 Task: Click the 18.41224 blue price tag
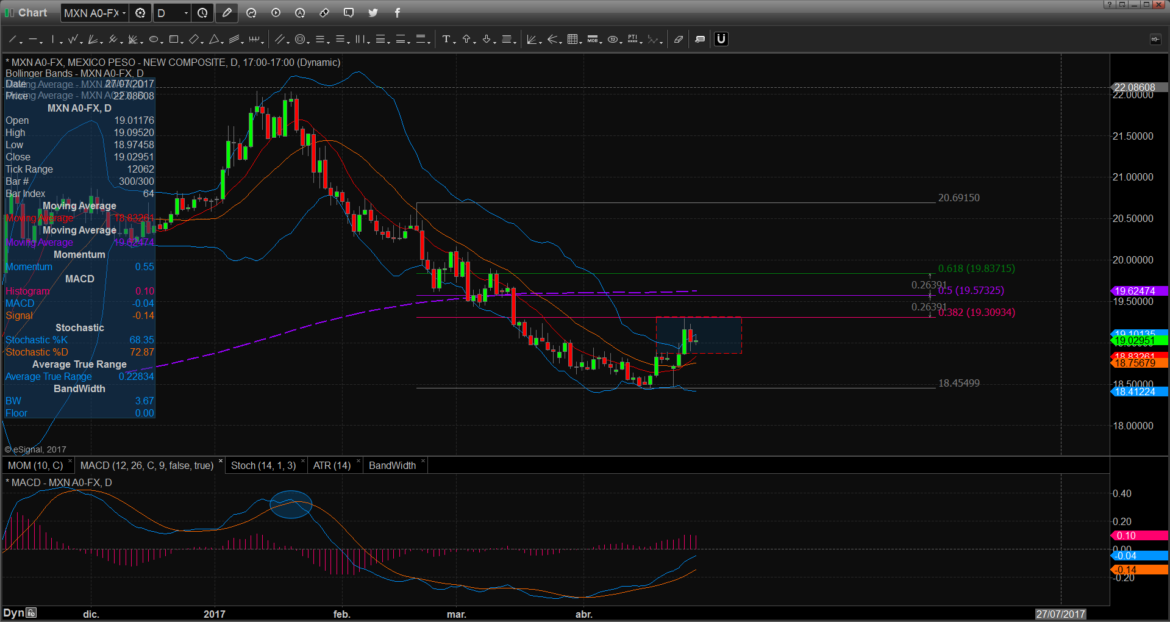click(1140, 392)
